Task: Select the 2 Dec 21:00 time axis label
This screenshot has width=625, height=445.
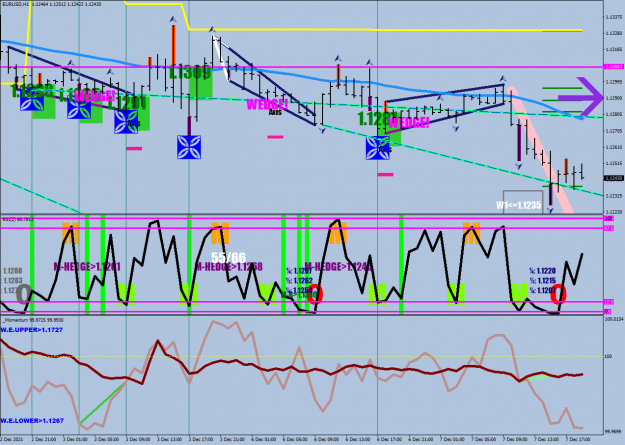Action: 43,439
